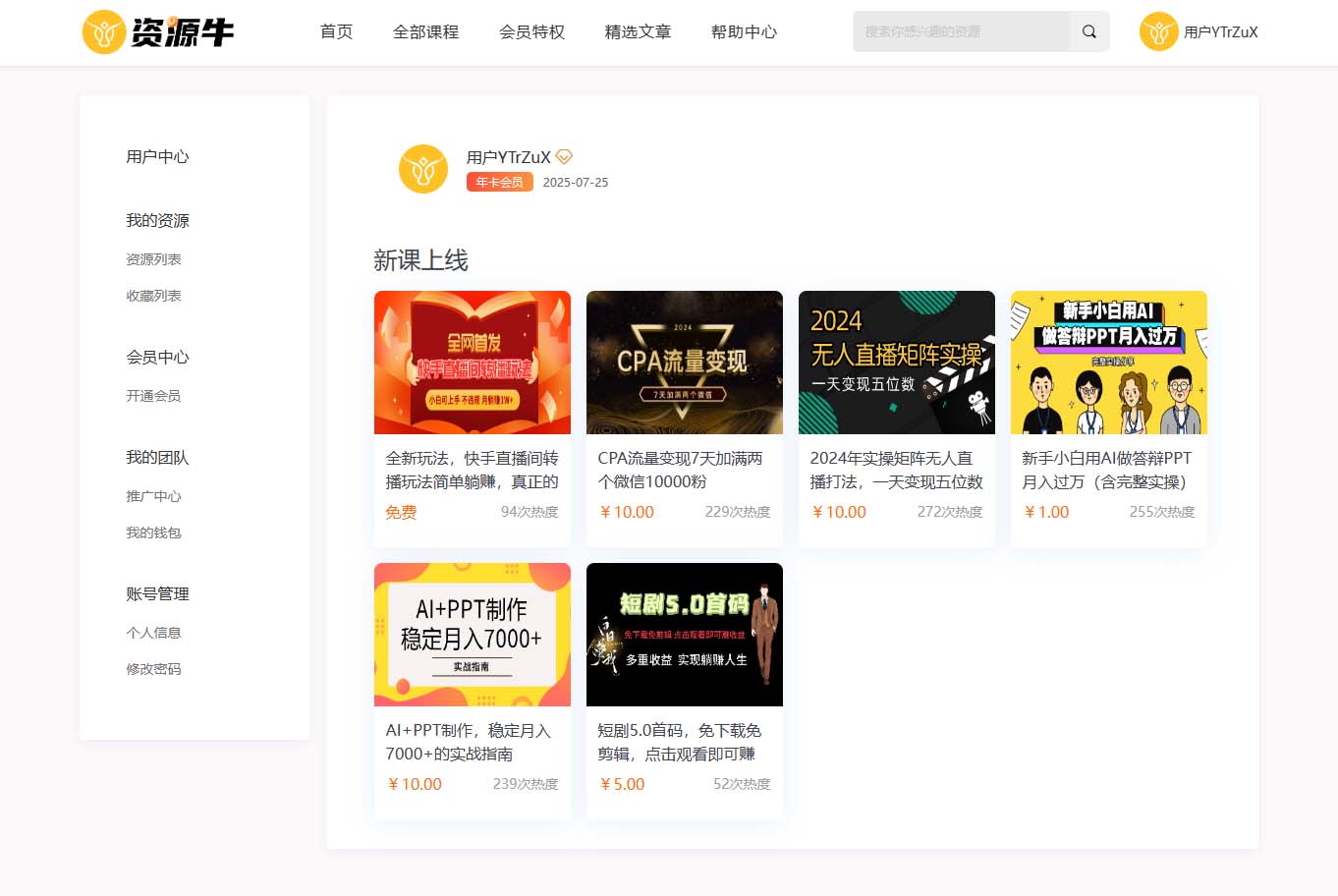The width and height of the screenshot is (1338, 896).
Task: Click the diamond VIP badge next to username
Action: (562, 156)
